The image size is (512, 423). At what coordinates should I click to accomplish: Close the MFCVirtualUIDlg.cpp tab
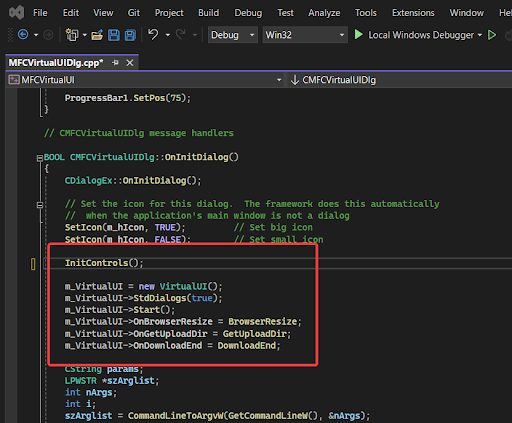(130, 63)
